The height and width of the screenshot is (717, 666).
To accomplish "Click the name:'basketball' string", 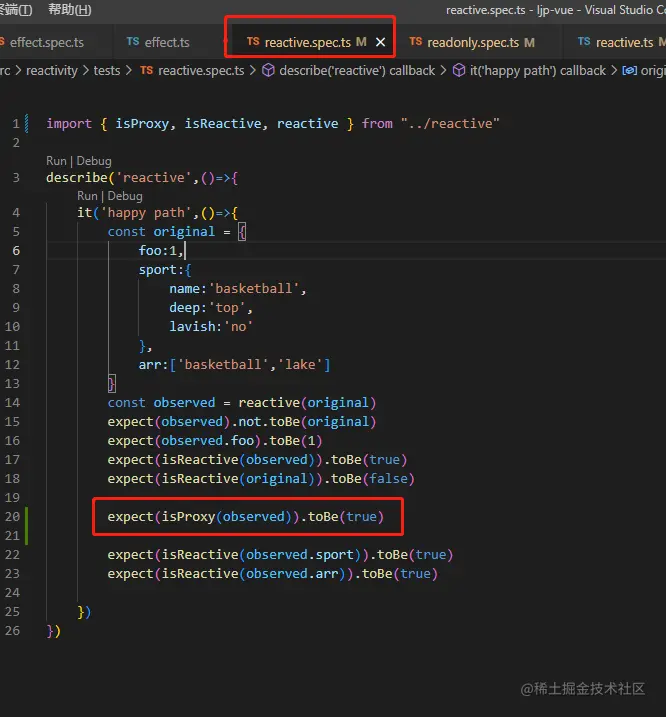I will (x=253, y=289).
